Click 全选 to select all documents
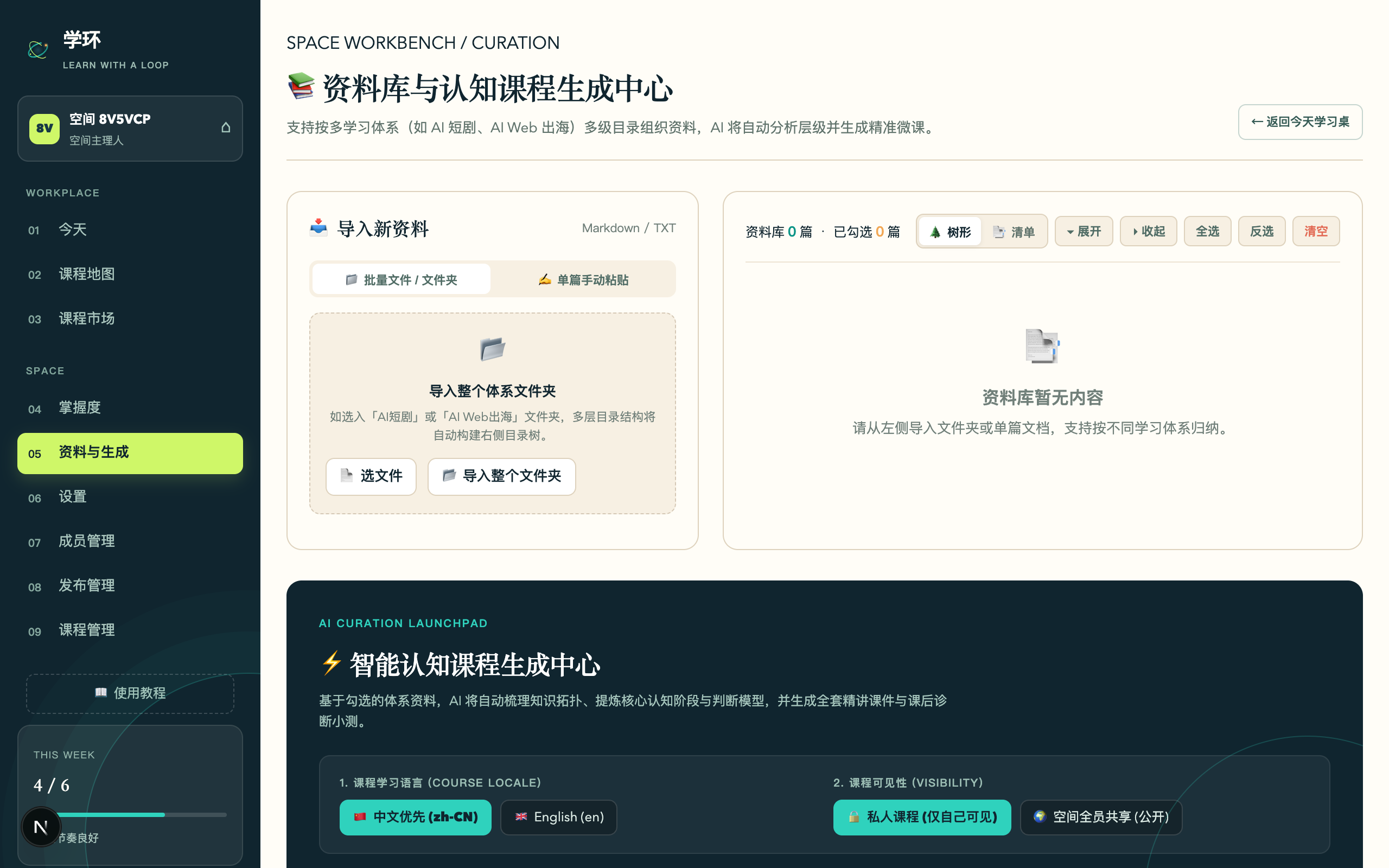Screen dimensions: 1389x868 pyautogui.click(x=1208, y=231)
